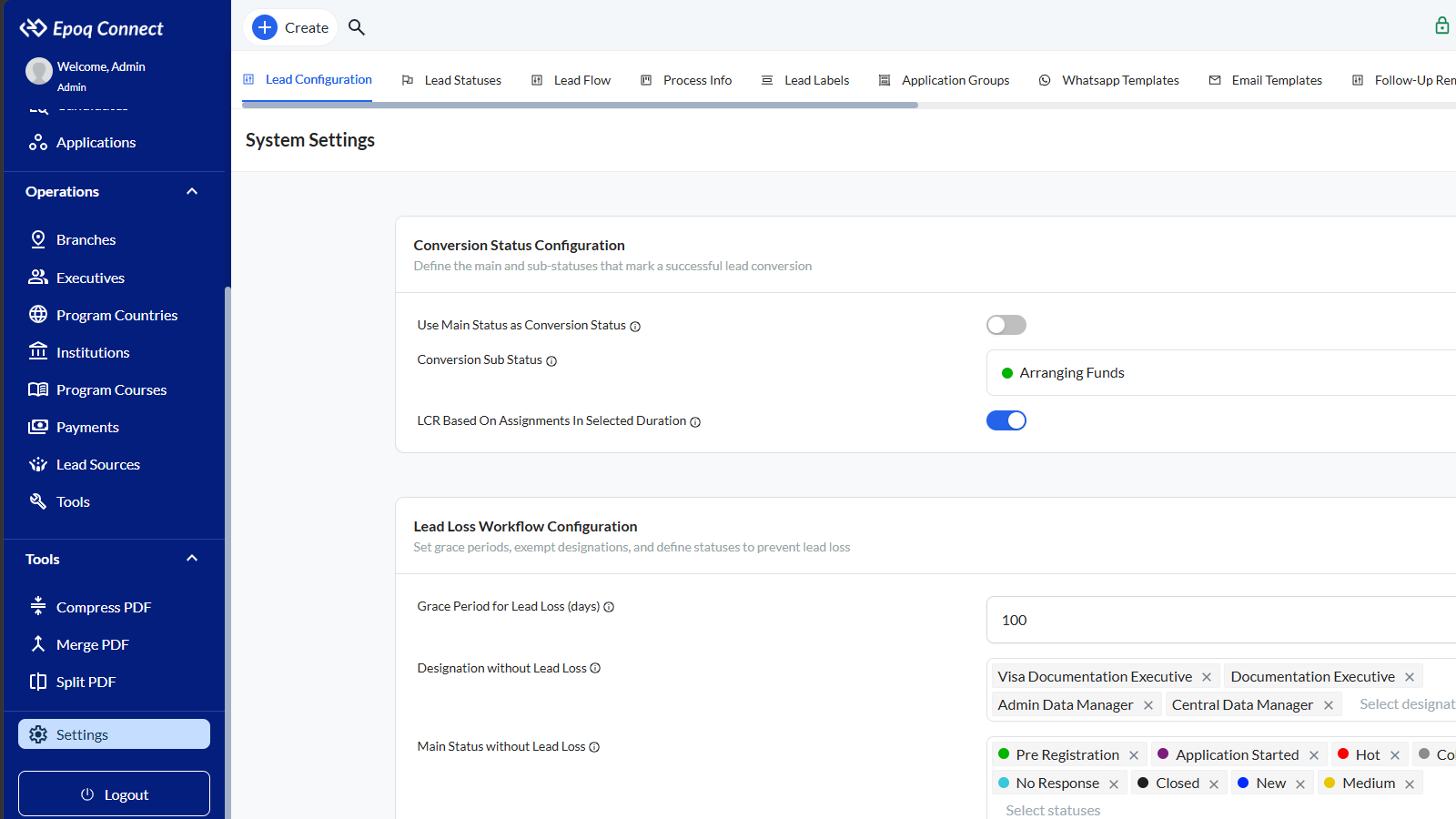This screenshot has height=819, width=1456.
Task: Enable Use Main Status as Conversion Status toggle
Action: [x=1006, y=325]
